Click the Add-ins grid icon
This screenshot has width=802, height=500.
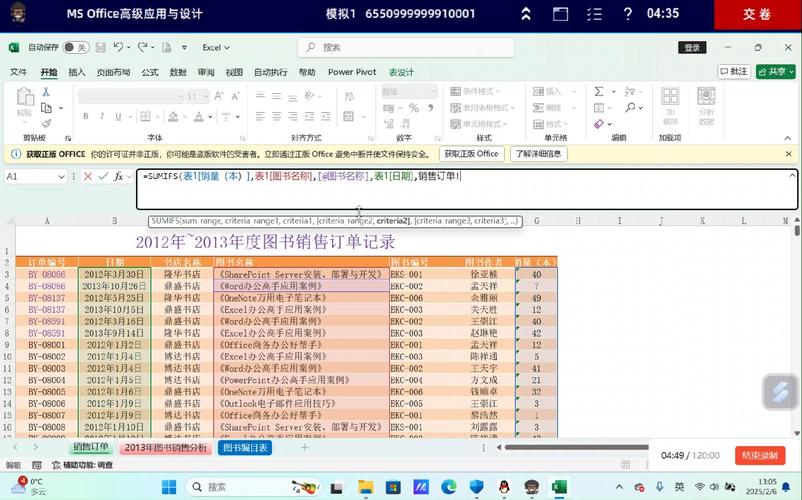tap(670, 96)
